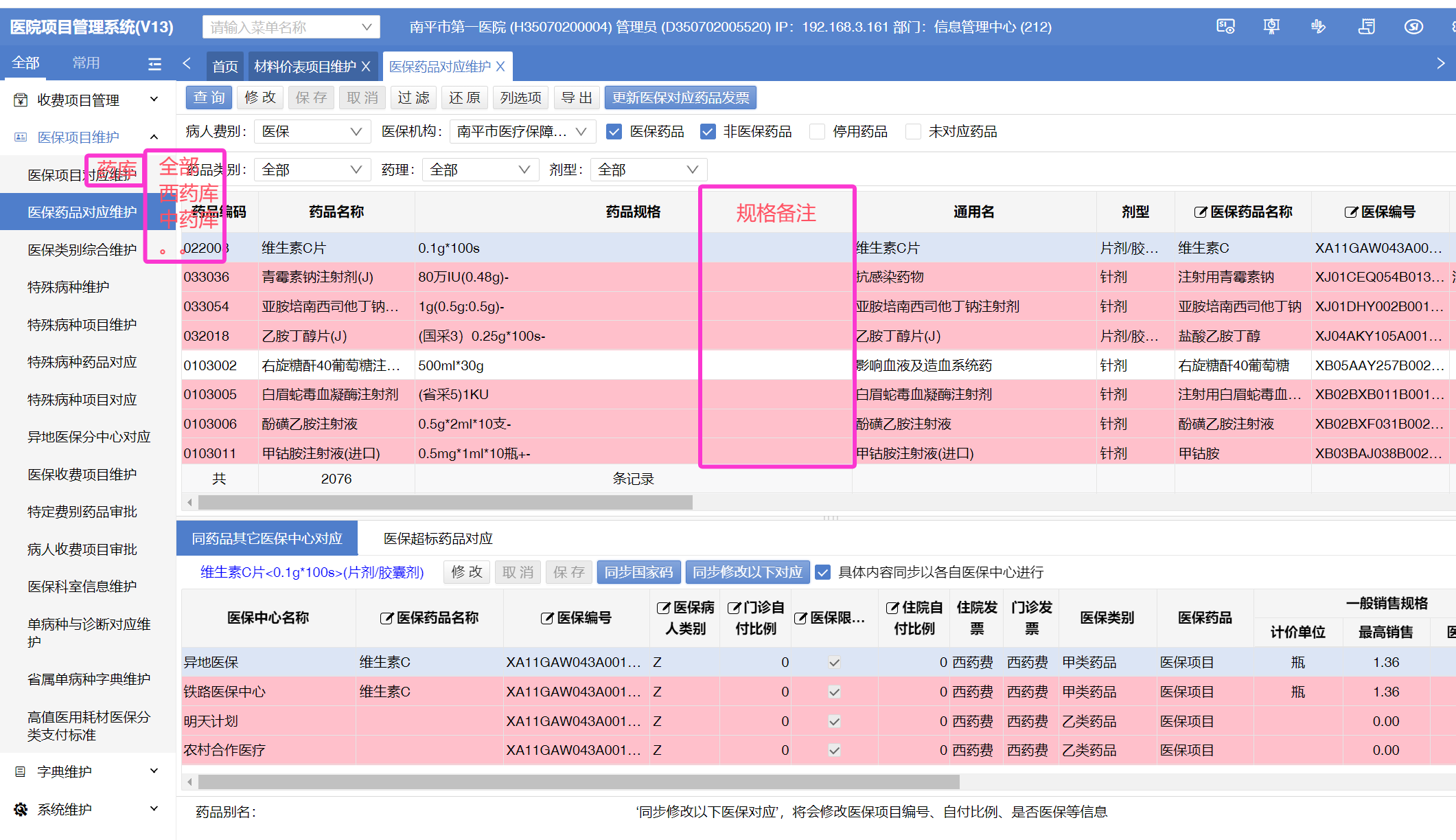Switch to 医保超标药品对应 tab
The image size is (1456, 840).
438,538
